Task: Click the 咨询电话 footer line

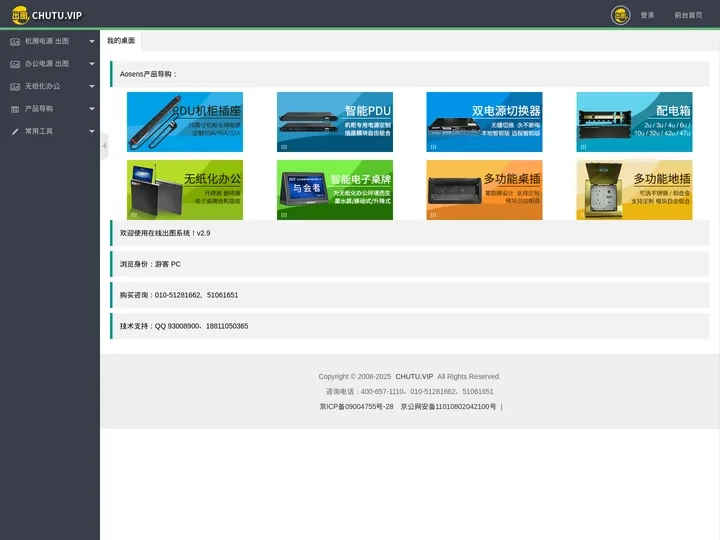Action: 410,392
